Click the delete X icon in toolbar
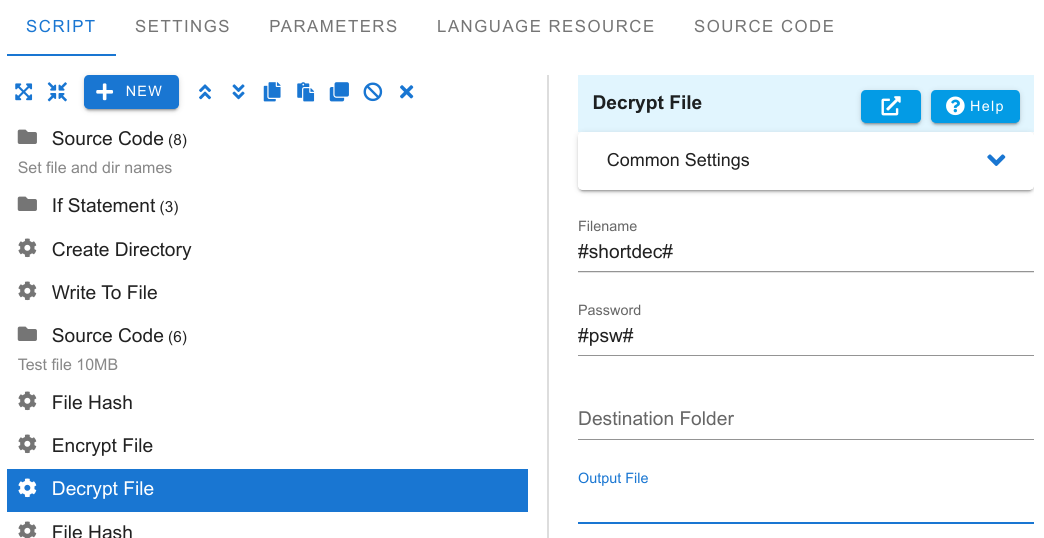Screen dimensions: 1044x538 pyautogui.click(x=407, y=92)
